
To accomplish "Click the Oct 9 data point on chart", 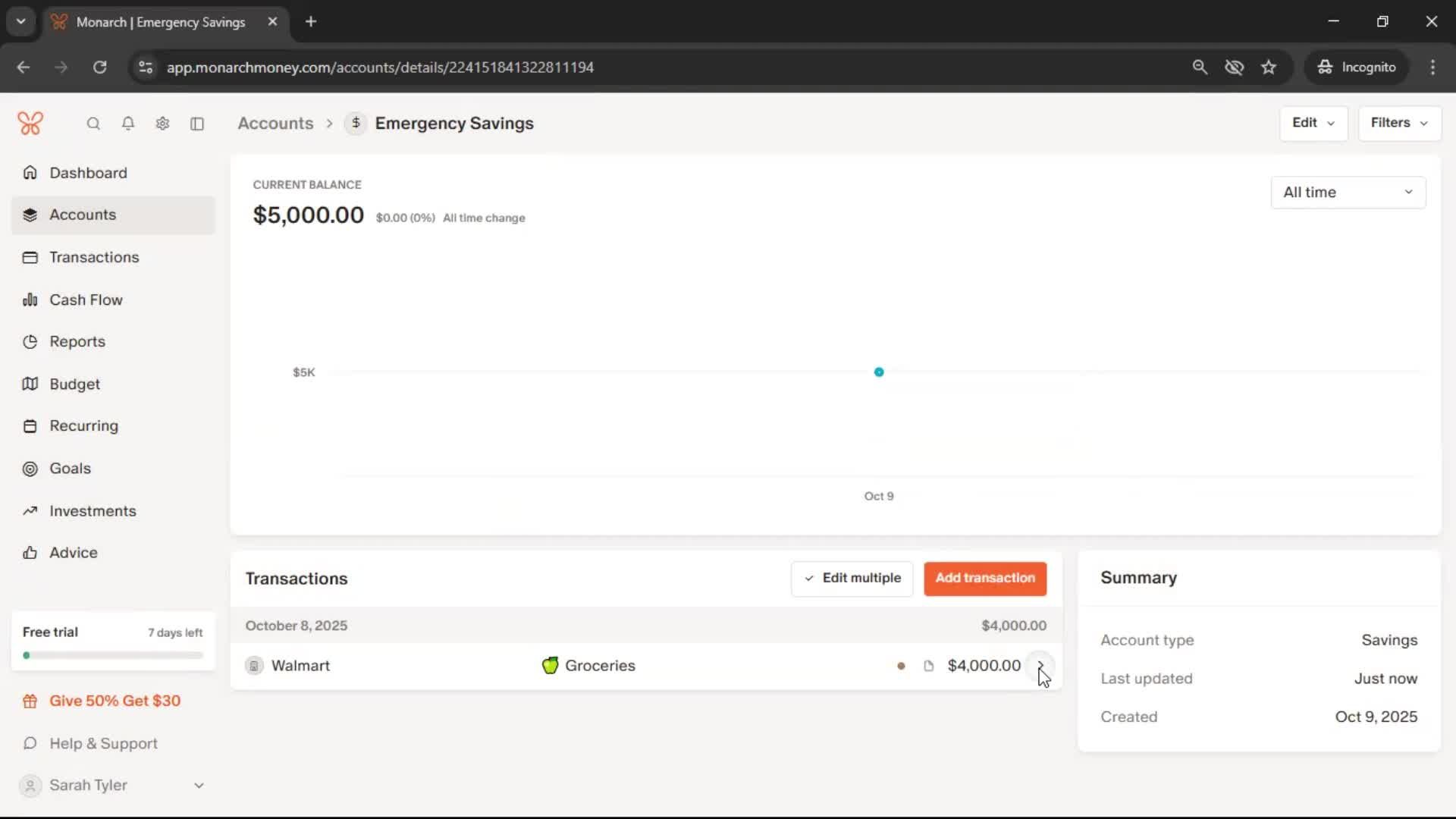I will [879, 372].
